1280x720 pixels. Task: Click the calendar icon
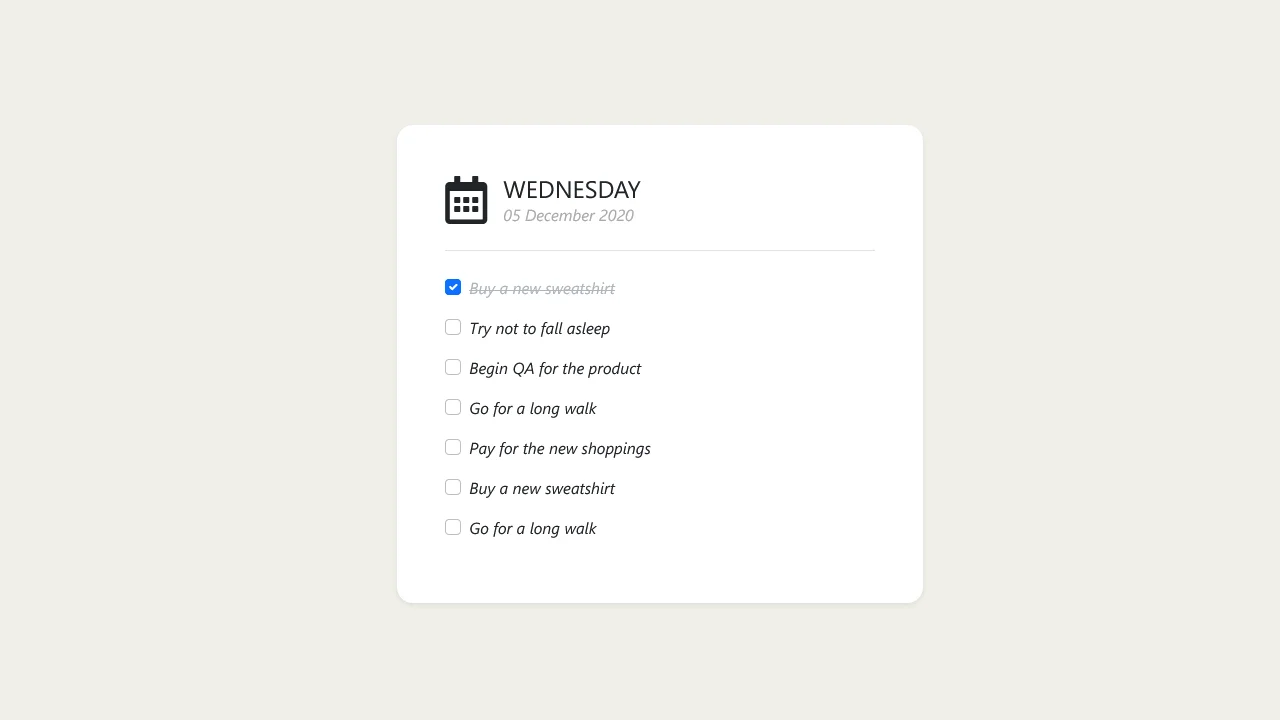pyautogui.click(x=466, y=200)
